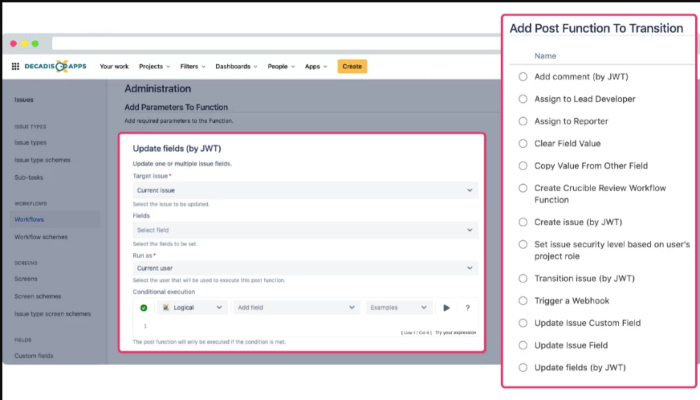700x400 pixels.
Task: Select Update Issue Custom Field radio button
Action: [523, 323]
